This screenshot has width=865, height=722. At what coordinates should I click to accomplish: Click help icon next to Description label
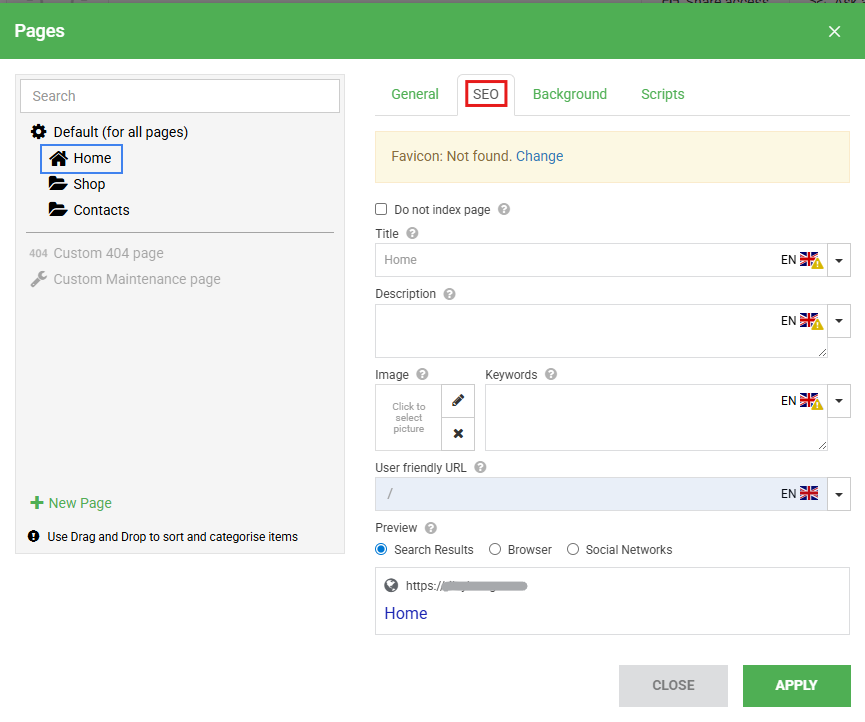pyautogui.click(x=449, y=295)
